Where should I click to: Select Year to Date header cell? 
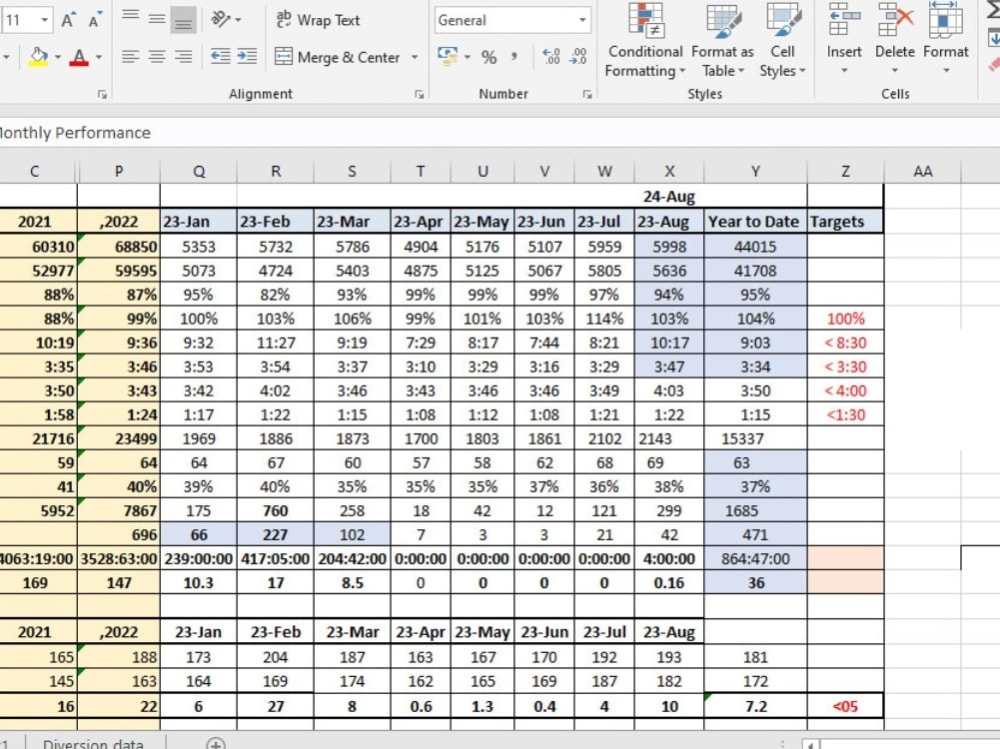point(755,221)
